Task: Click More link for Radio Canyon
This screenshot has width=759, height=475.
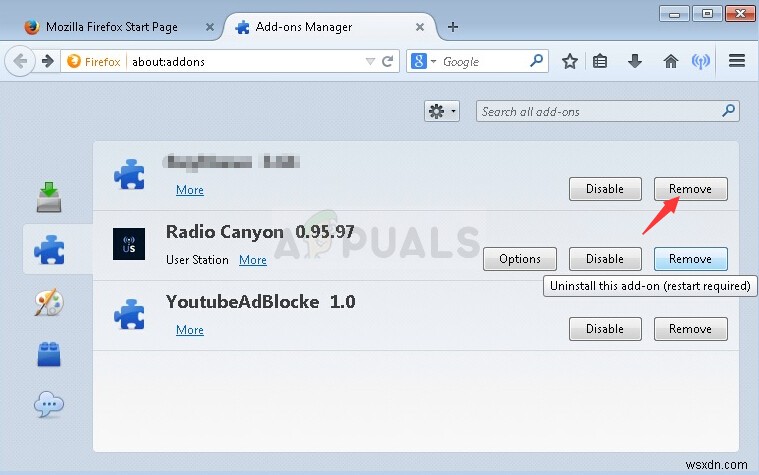Action: tap(253, 260)
